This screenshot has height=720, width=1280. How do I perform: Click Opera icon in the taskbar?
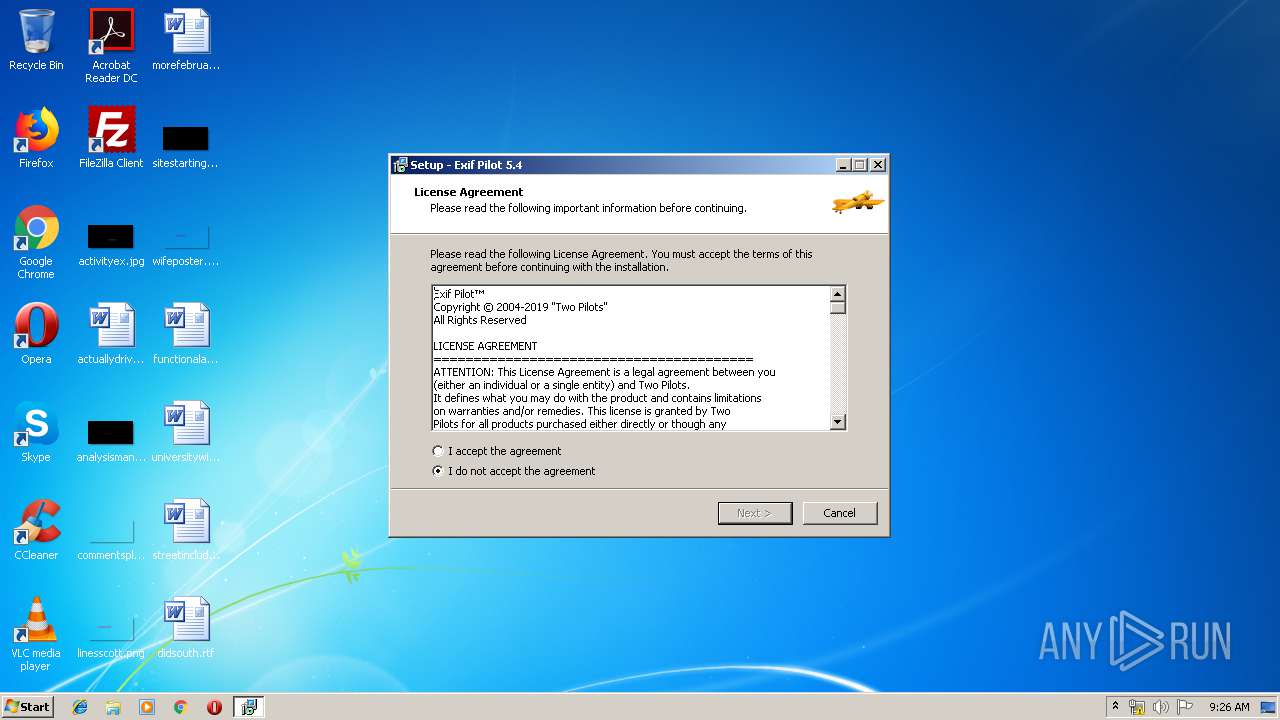click(x=214, y=707)
